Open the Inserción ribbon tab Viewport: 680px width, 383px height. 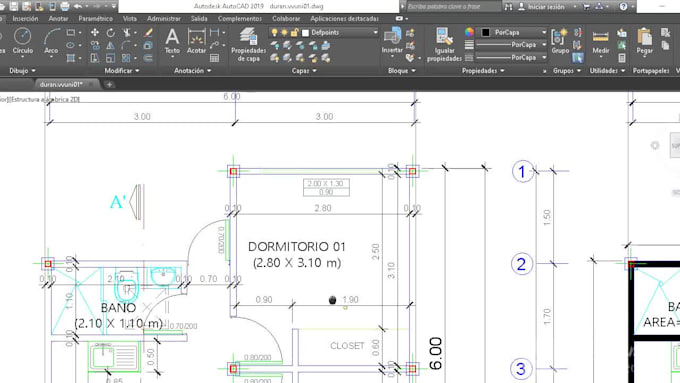coord(25,19)
